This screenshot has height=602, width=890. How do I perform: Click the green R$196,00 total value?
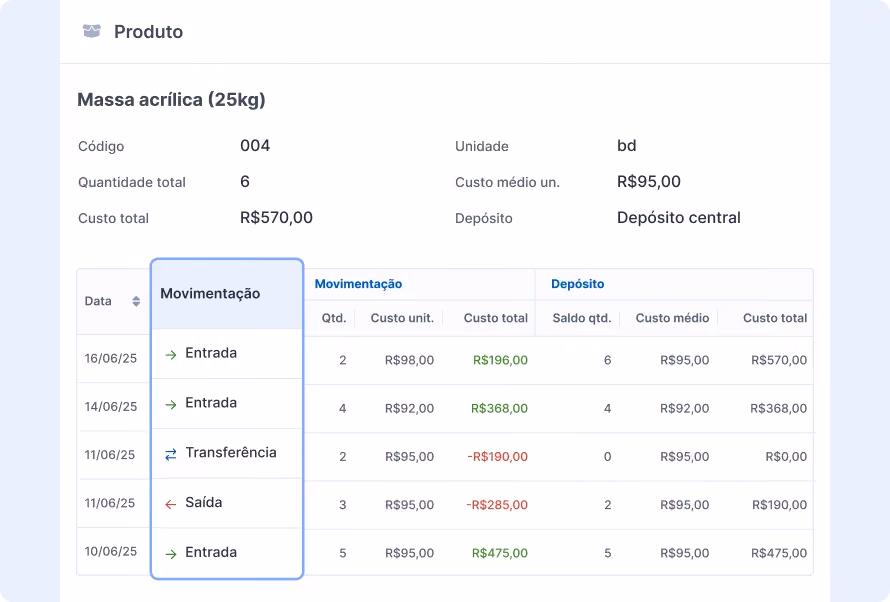click(x=500, y=360)
